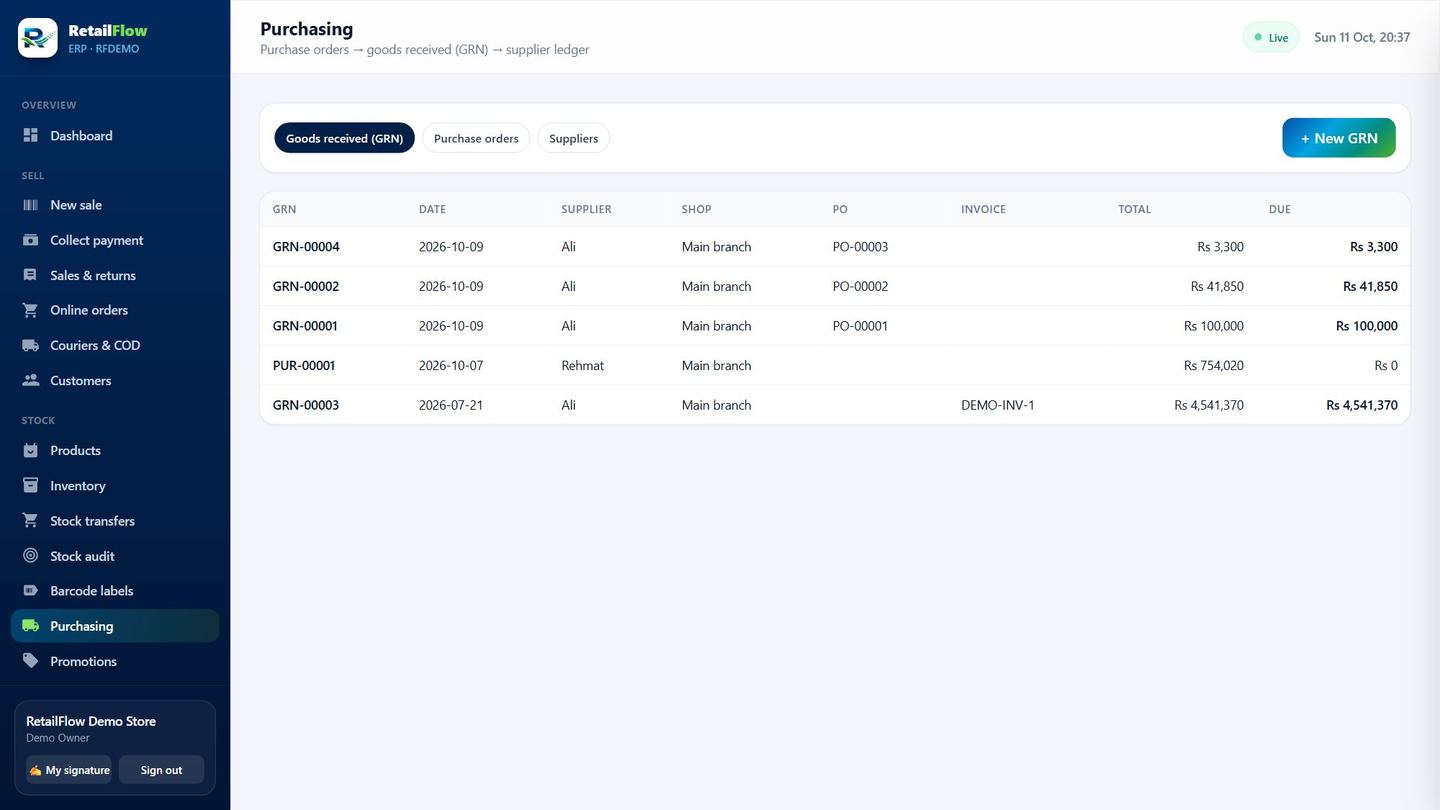
Task: Click the RetailFlow logo icon
Action: tap(38, 38)
